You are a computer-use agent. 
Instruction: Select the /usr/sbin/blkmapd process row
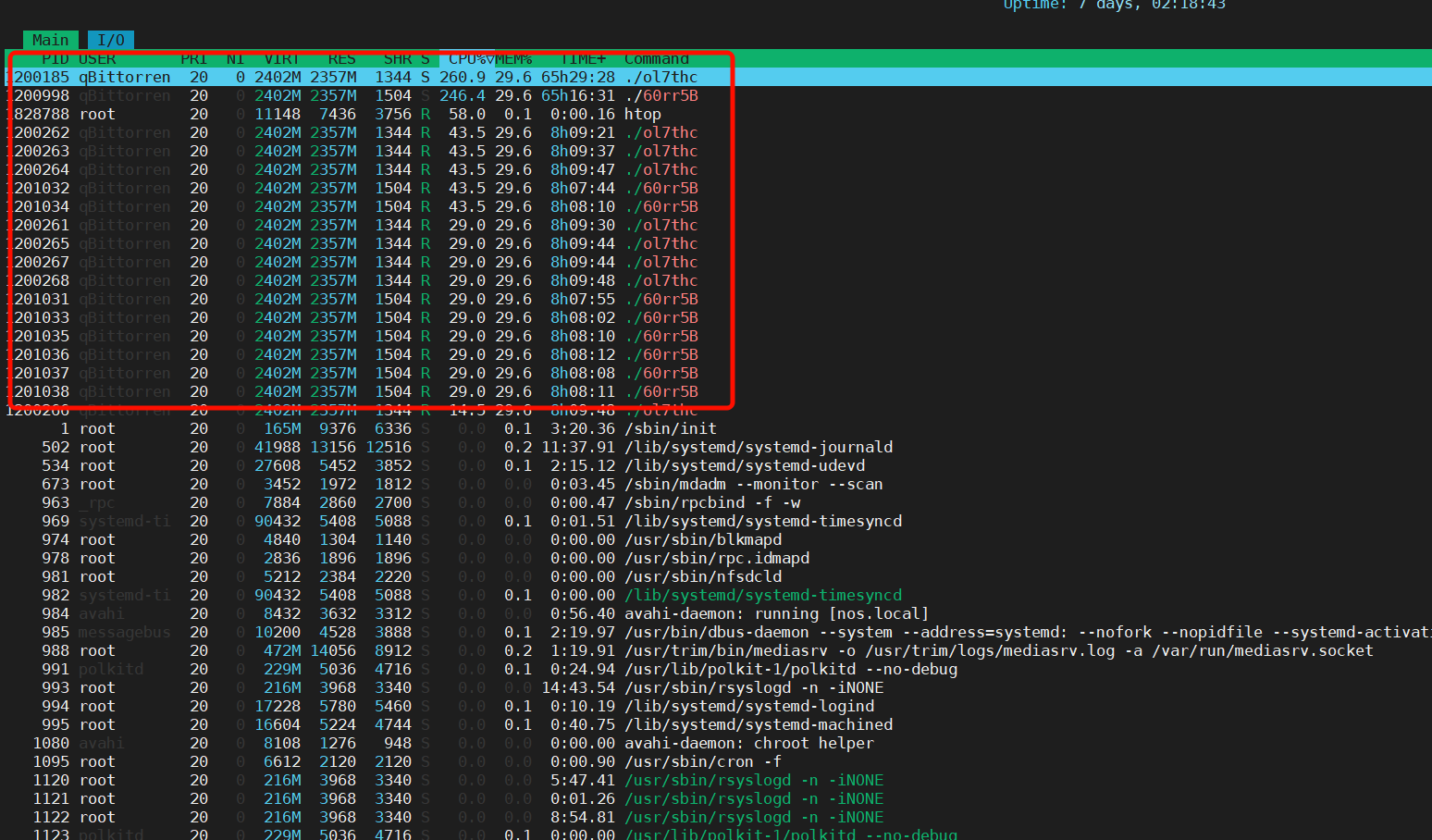(718, 539)
